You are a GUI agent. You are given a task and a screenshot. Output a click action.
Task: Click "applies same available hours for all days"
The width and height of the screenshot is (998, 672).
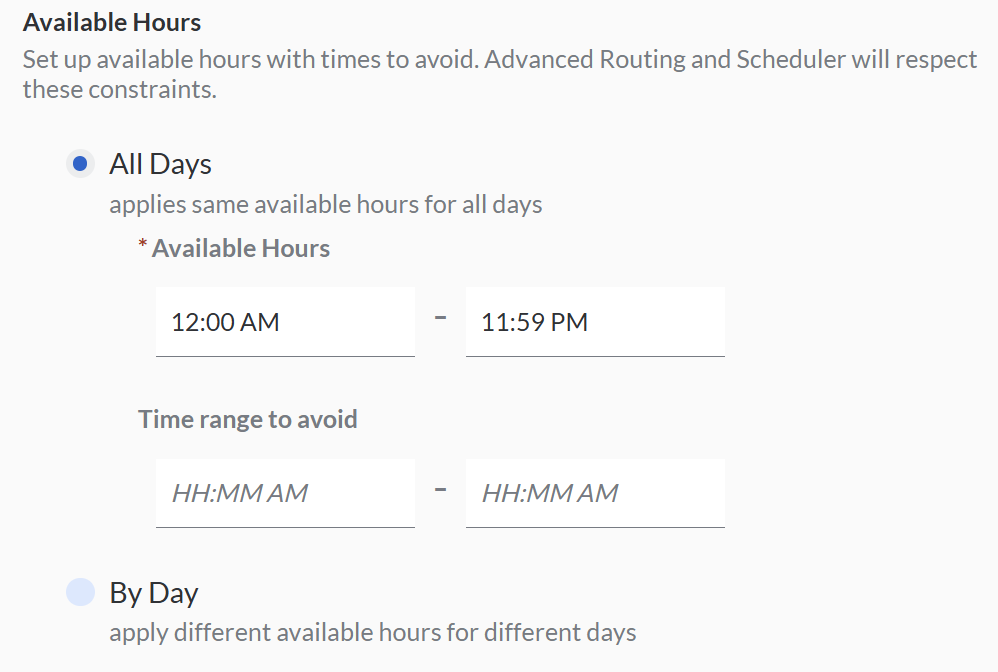point(326,205)
